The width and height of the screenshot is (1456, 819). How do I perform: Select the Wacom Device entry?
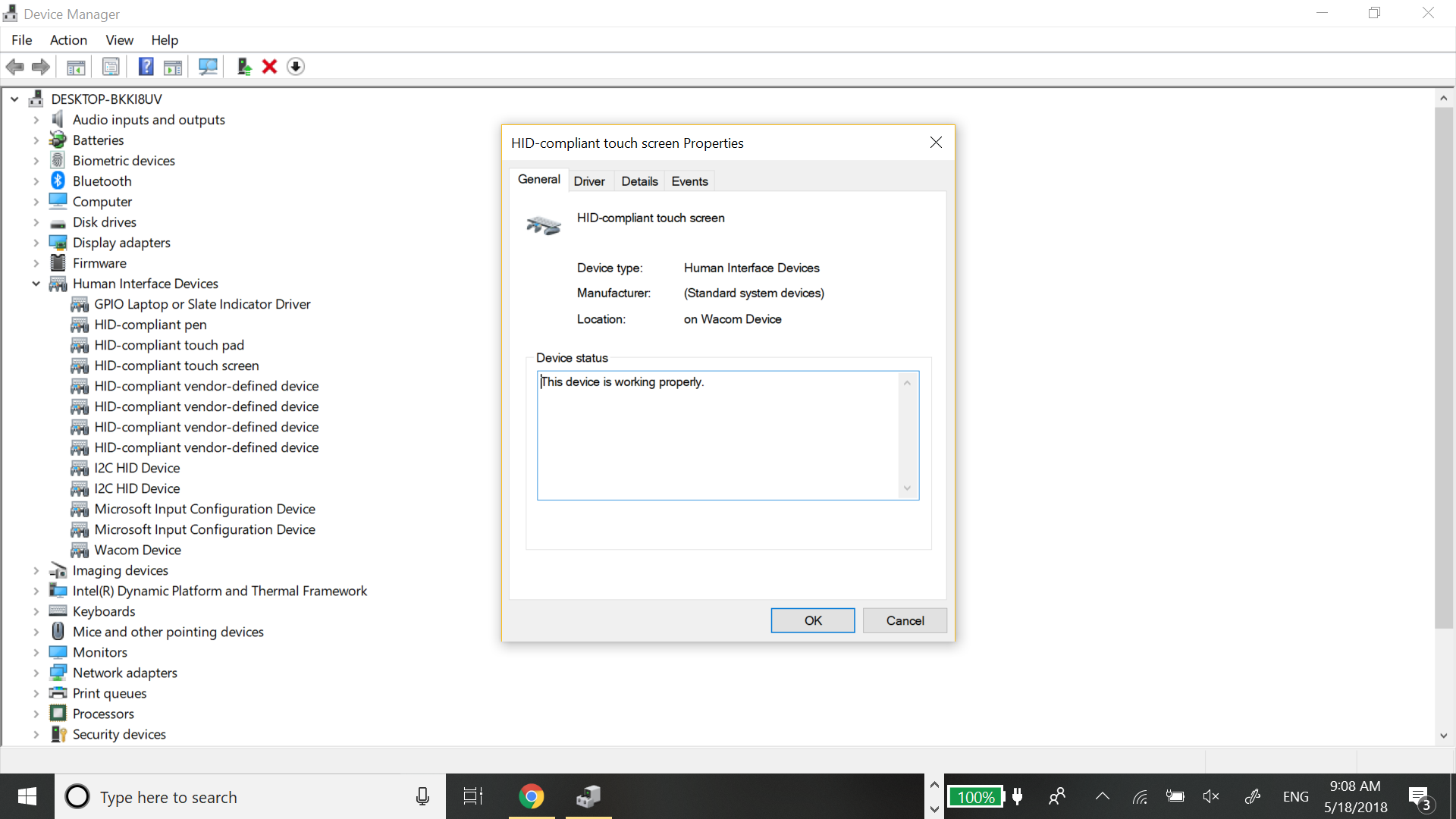pyautogui.click(x=137, y=550)
